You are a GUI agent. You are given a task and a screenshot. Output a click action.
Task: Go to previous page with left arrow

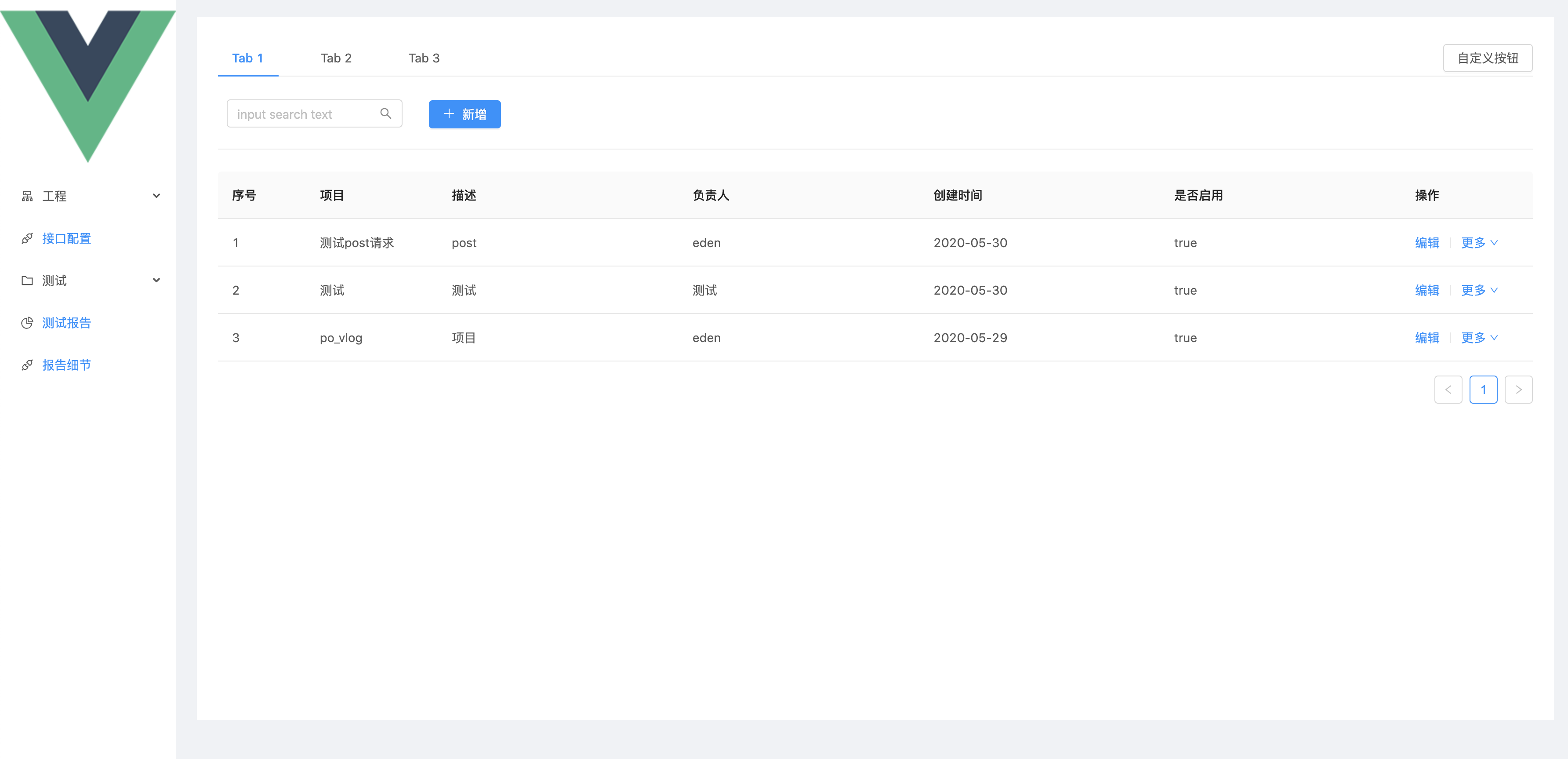tap(1448, 390)
